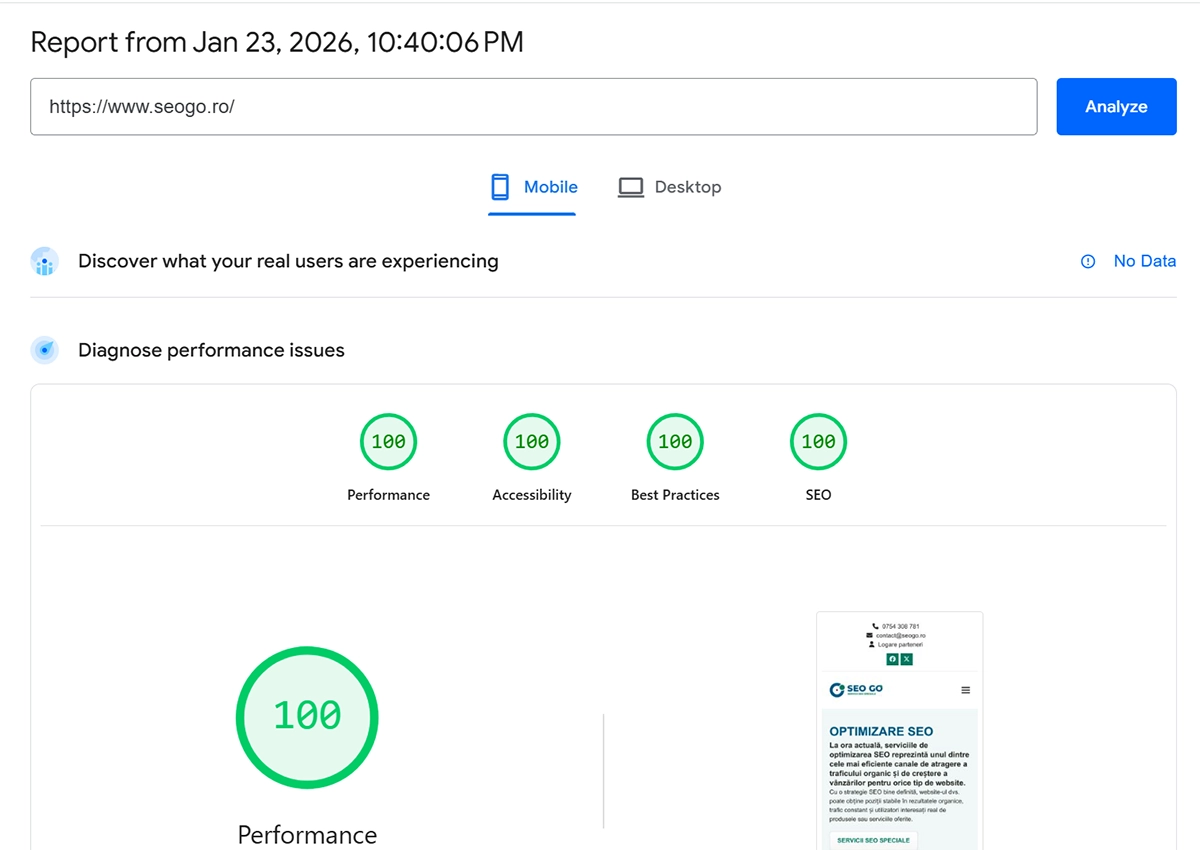Viewport: 1200px width, 850px height.
Task: Click the laptop icon on the Desktop tab
Action: point(630,186)
